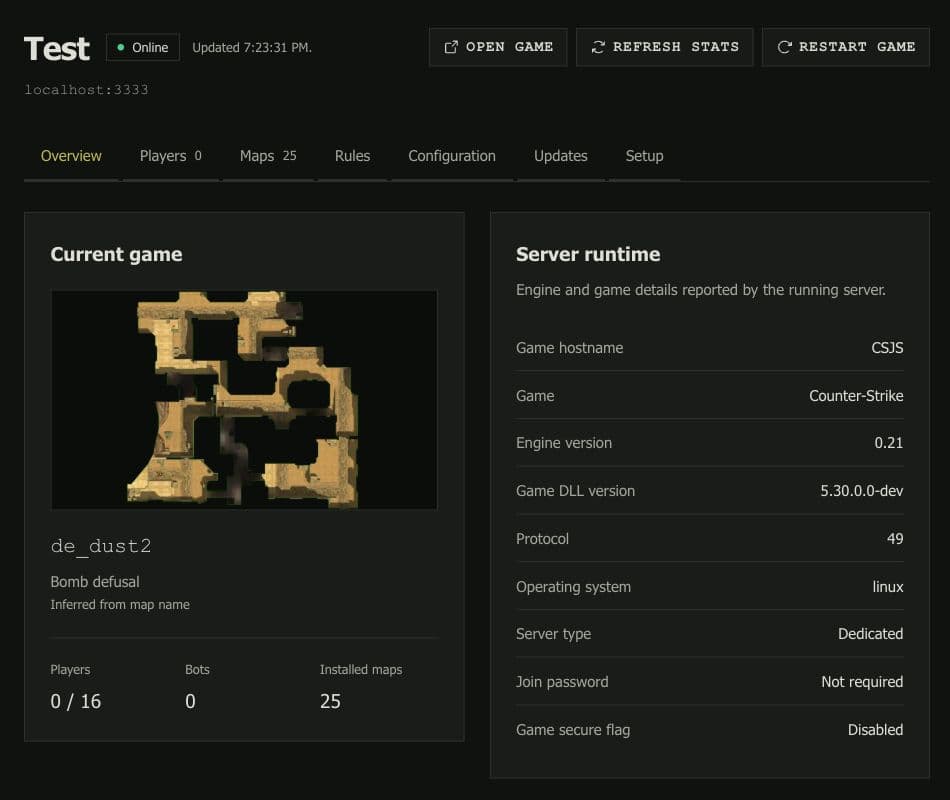The image size is (950, 800).
Task: Click the circular restart icon in Restart Game
Action: (785, 47)
